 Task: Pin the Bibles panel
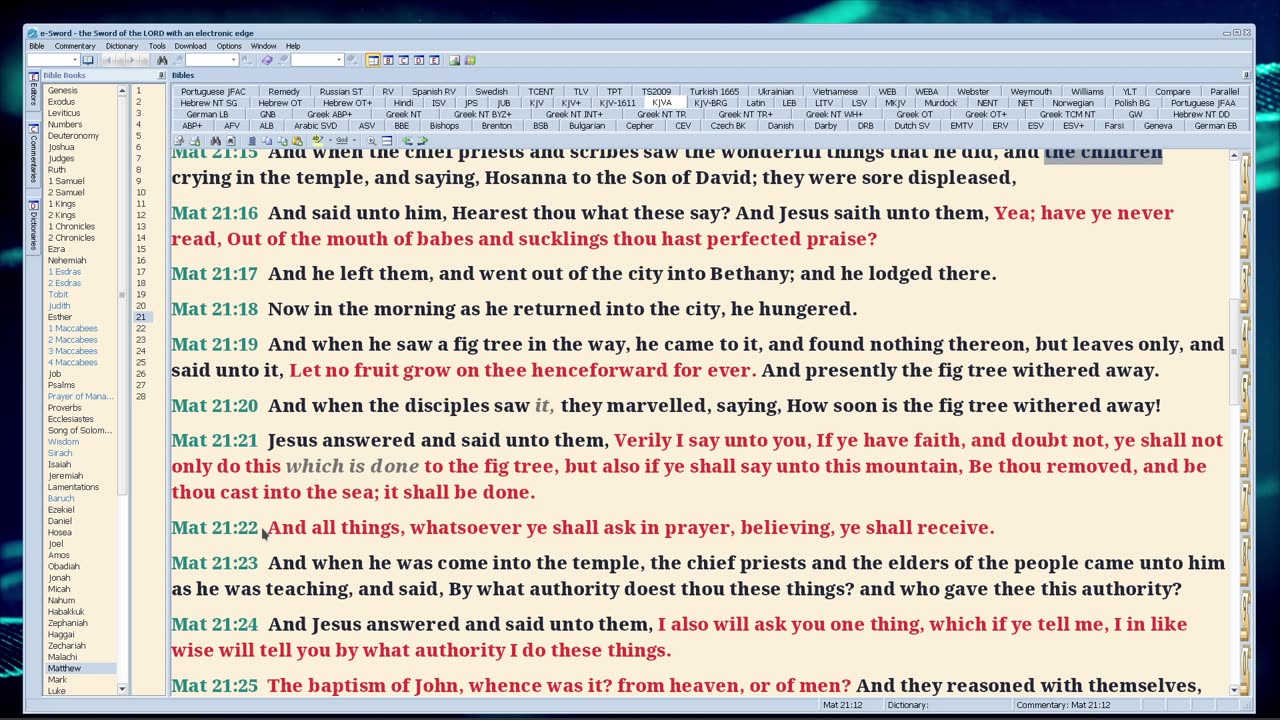(x=1246, y=75)
